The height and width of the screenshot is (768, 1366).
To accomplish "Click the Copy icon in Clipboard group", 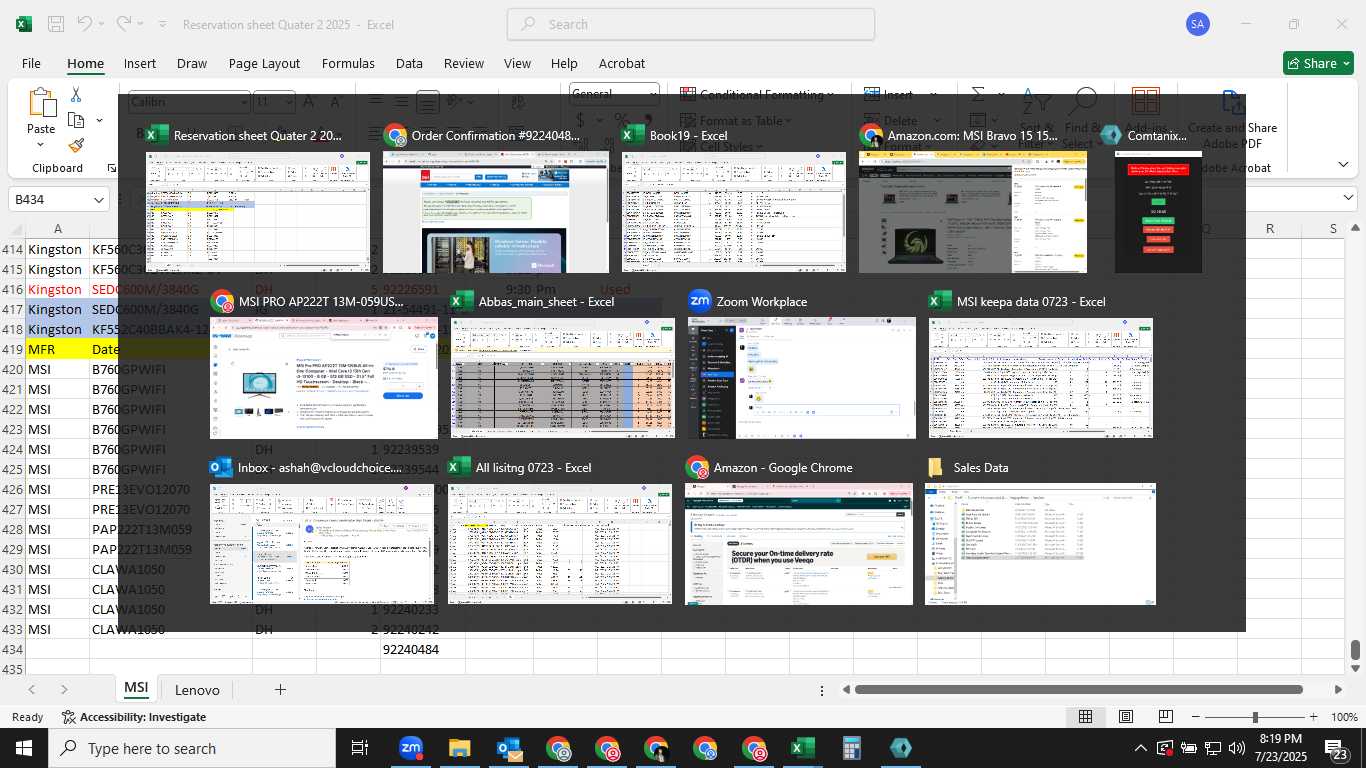I will 76,120.
